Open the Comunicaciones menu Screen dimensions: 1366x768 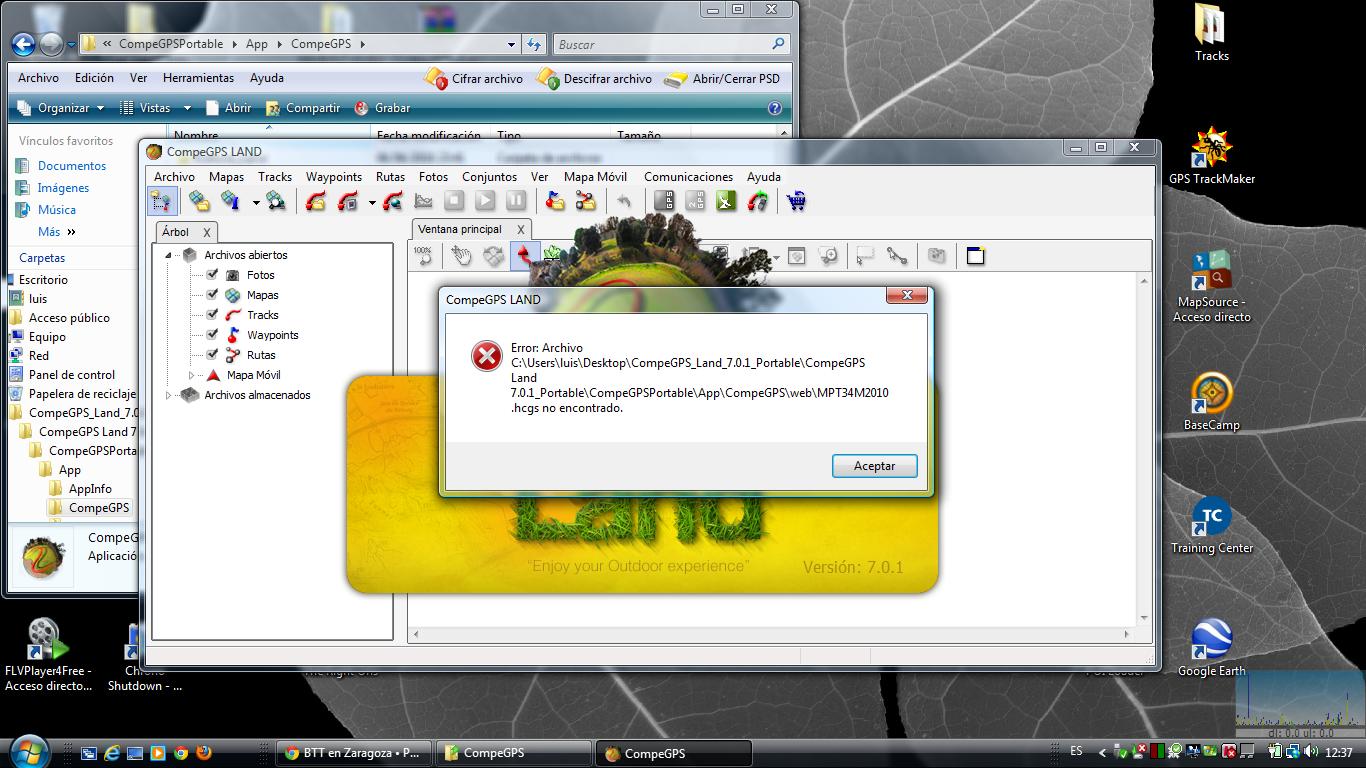pyautogui.click(x=688, y=177)
